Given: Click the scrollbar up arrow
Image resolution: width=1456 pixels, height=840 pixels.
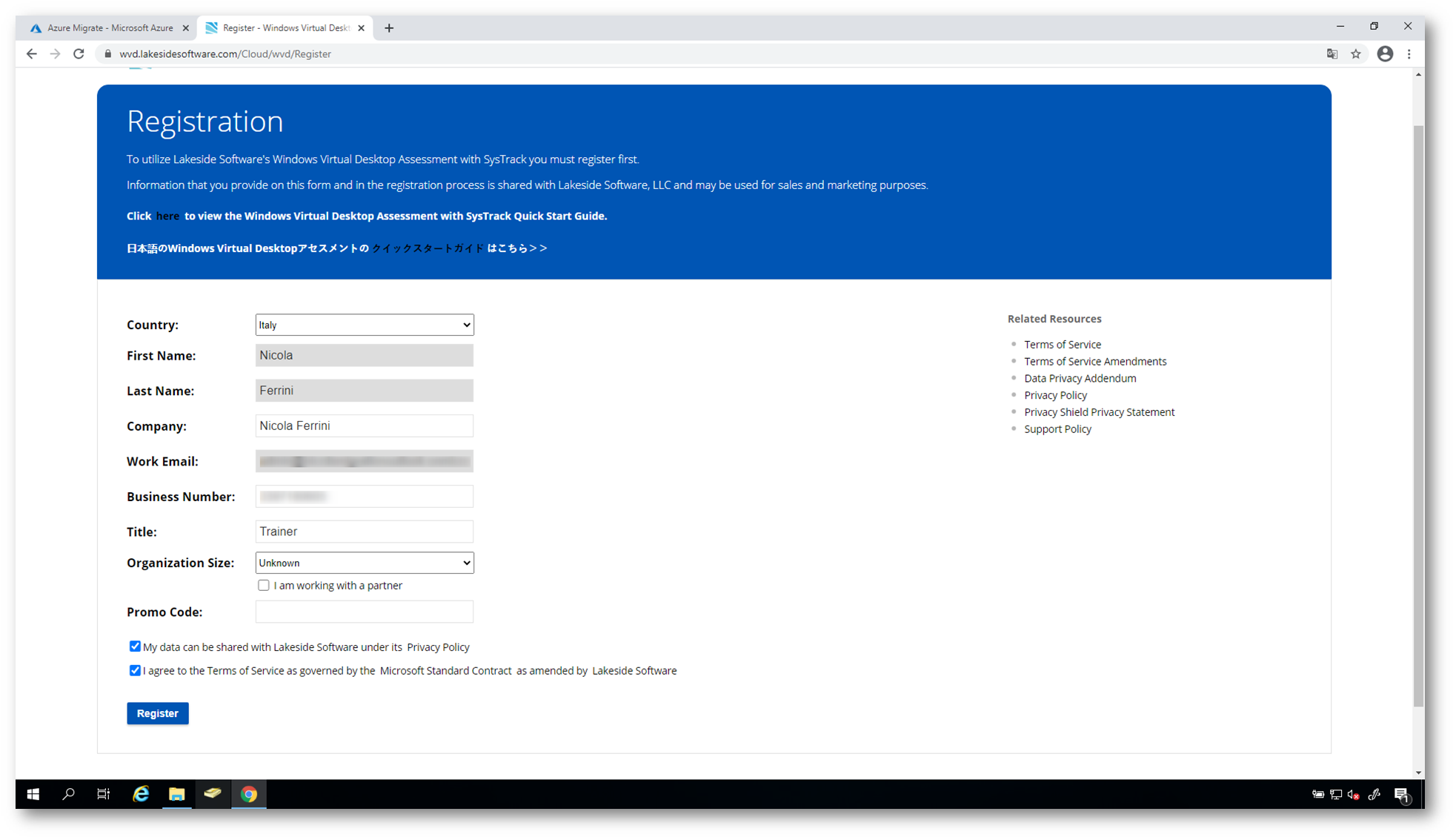Looking at the screenshot, I should (1418, 74).
